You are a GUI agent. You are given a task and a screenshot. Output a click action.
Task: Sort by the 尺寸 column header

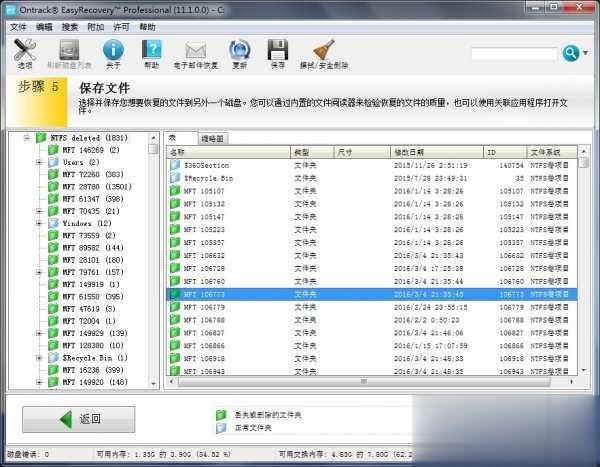362,152
